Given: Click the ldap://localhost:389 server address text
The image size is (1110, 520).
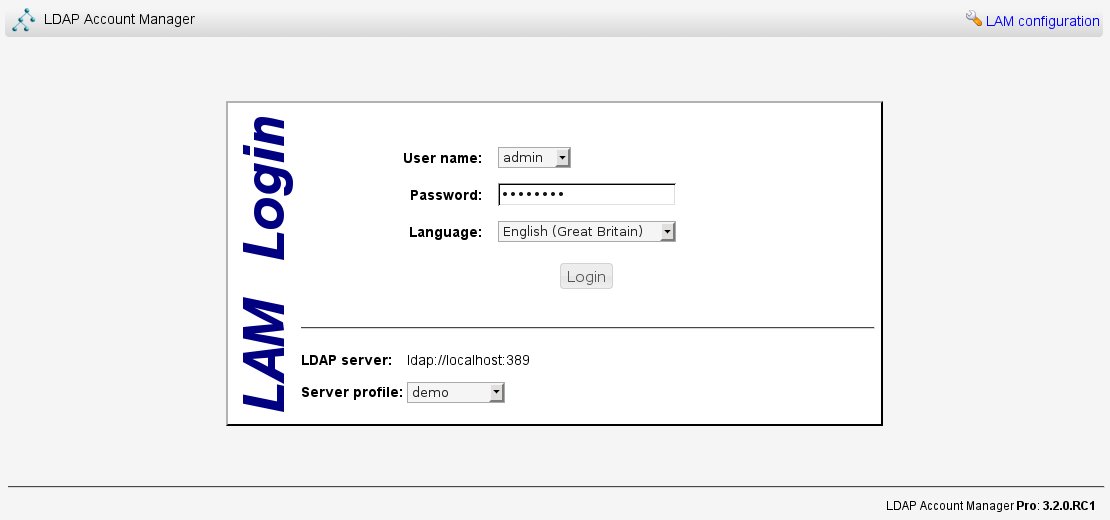Looking at the screenshot, I should click(x=468, y=360).
